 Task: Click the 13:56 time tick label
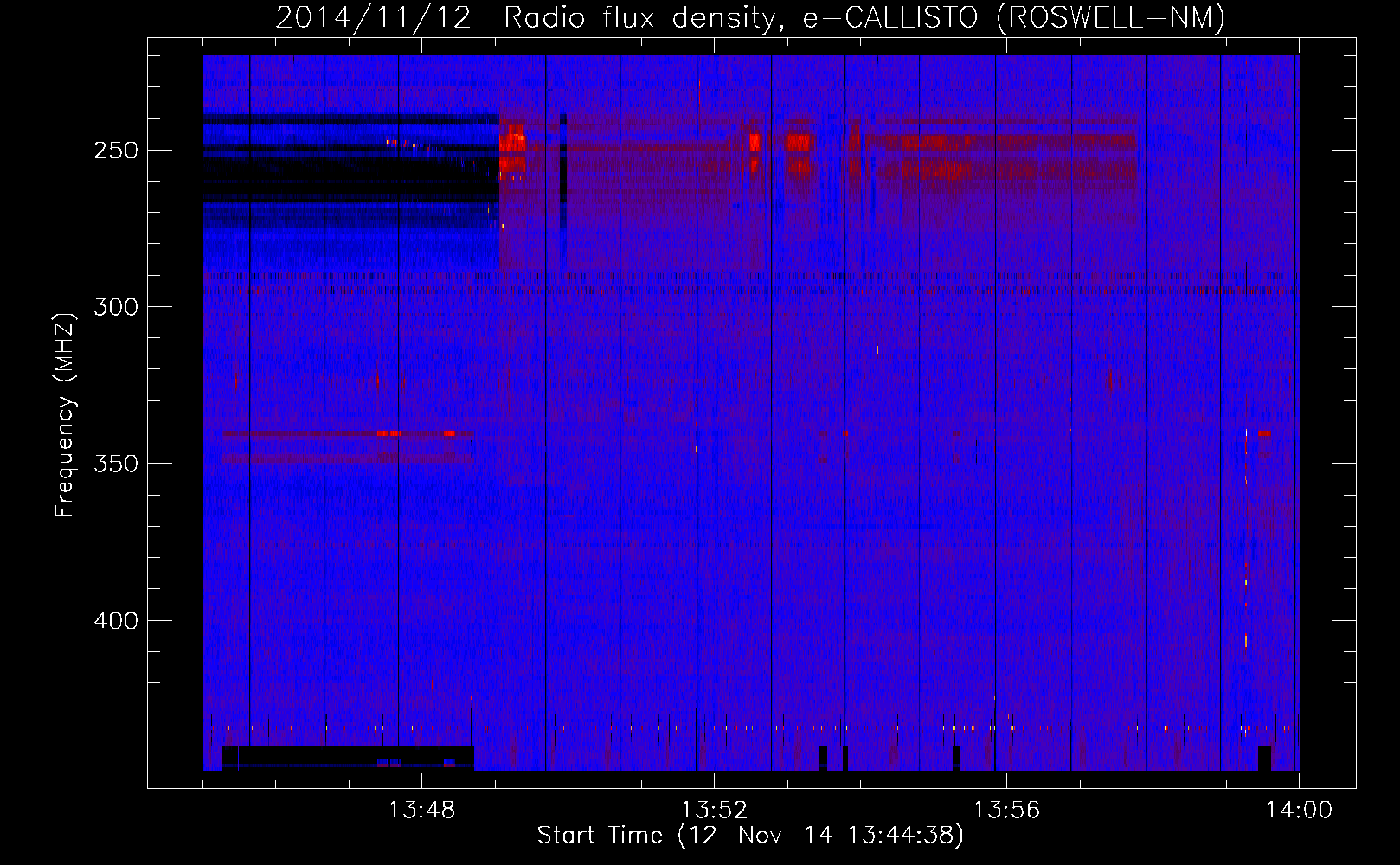click(x=1006, y=811)
